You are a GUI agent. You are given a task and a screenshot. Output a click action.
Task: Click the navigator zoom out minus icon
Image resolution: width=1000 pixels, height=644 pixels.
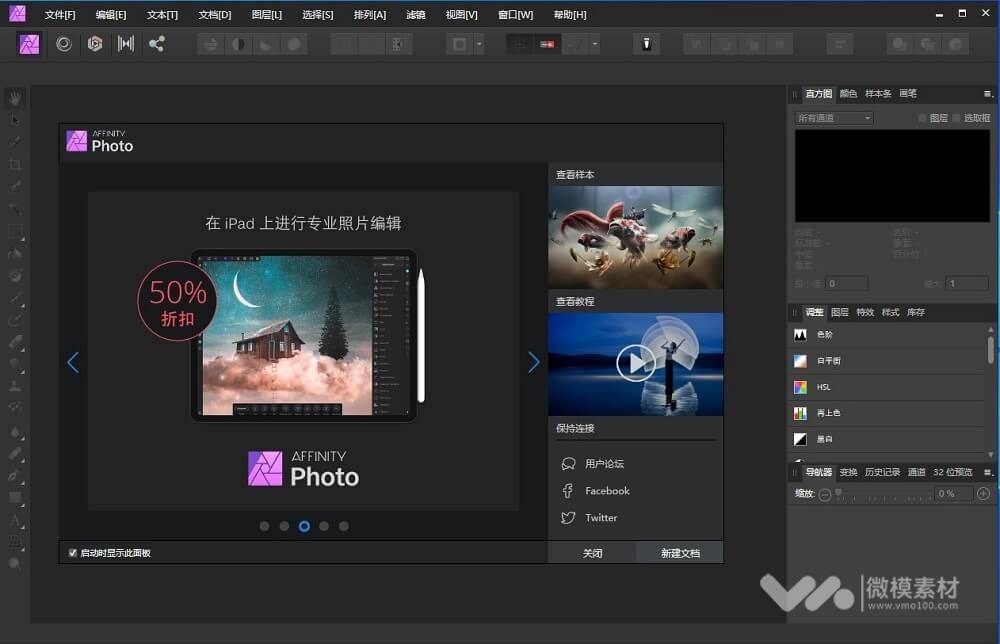tap(825, 495)
